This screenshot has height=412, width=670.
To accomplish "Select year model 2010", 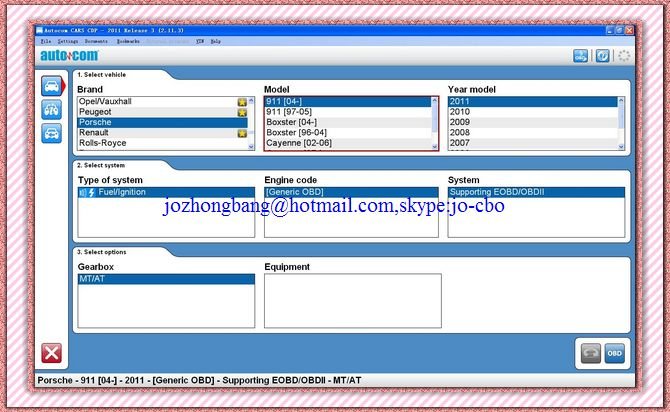I will click(x=533, y=112).
